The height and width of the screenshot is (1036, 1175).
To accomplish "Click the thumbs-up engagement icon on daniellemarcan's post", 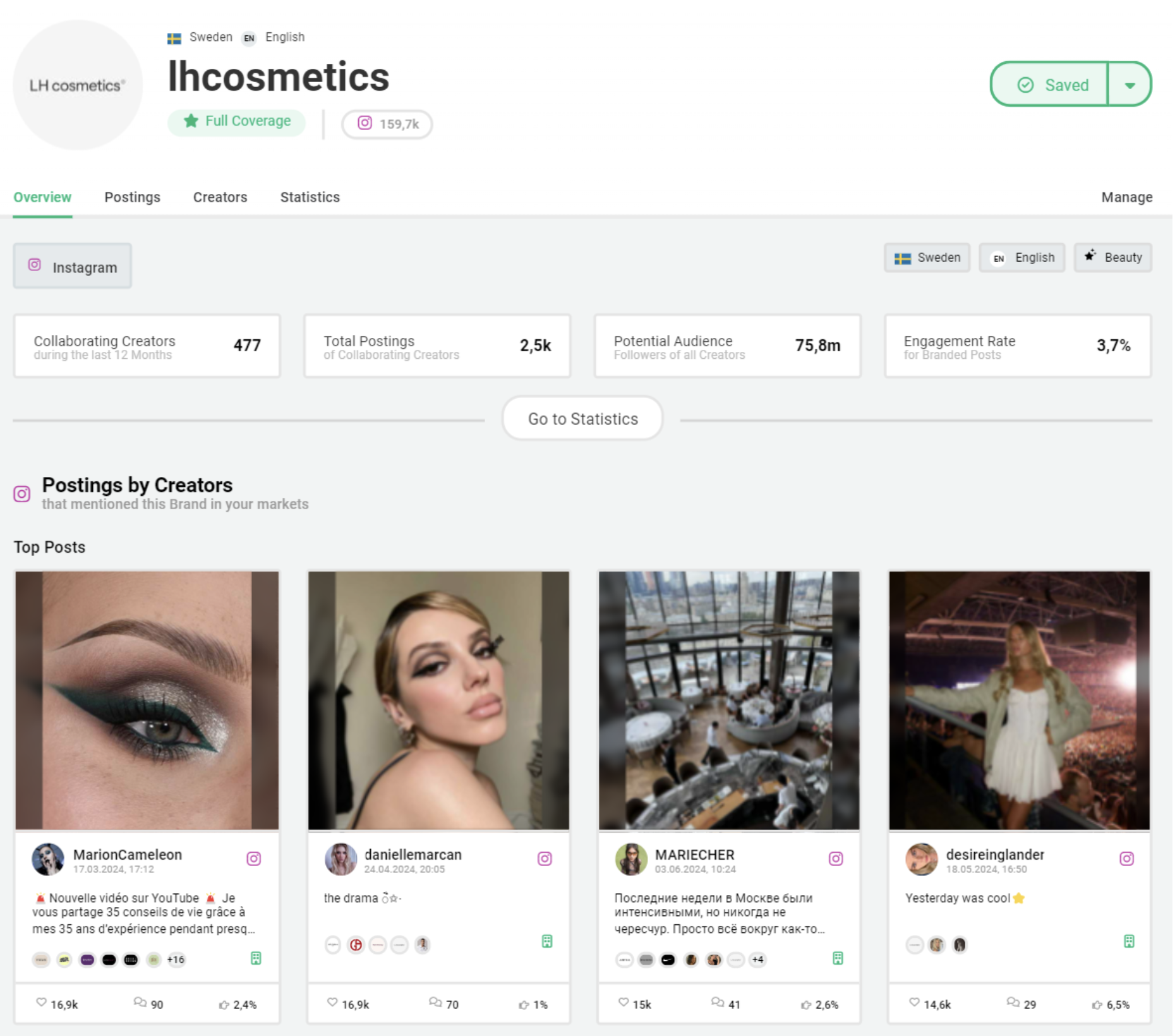I will click(522, 1003).
